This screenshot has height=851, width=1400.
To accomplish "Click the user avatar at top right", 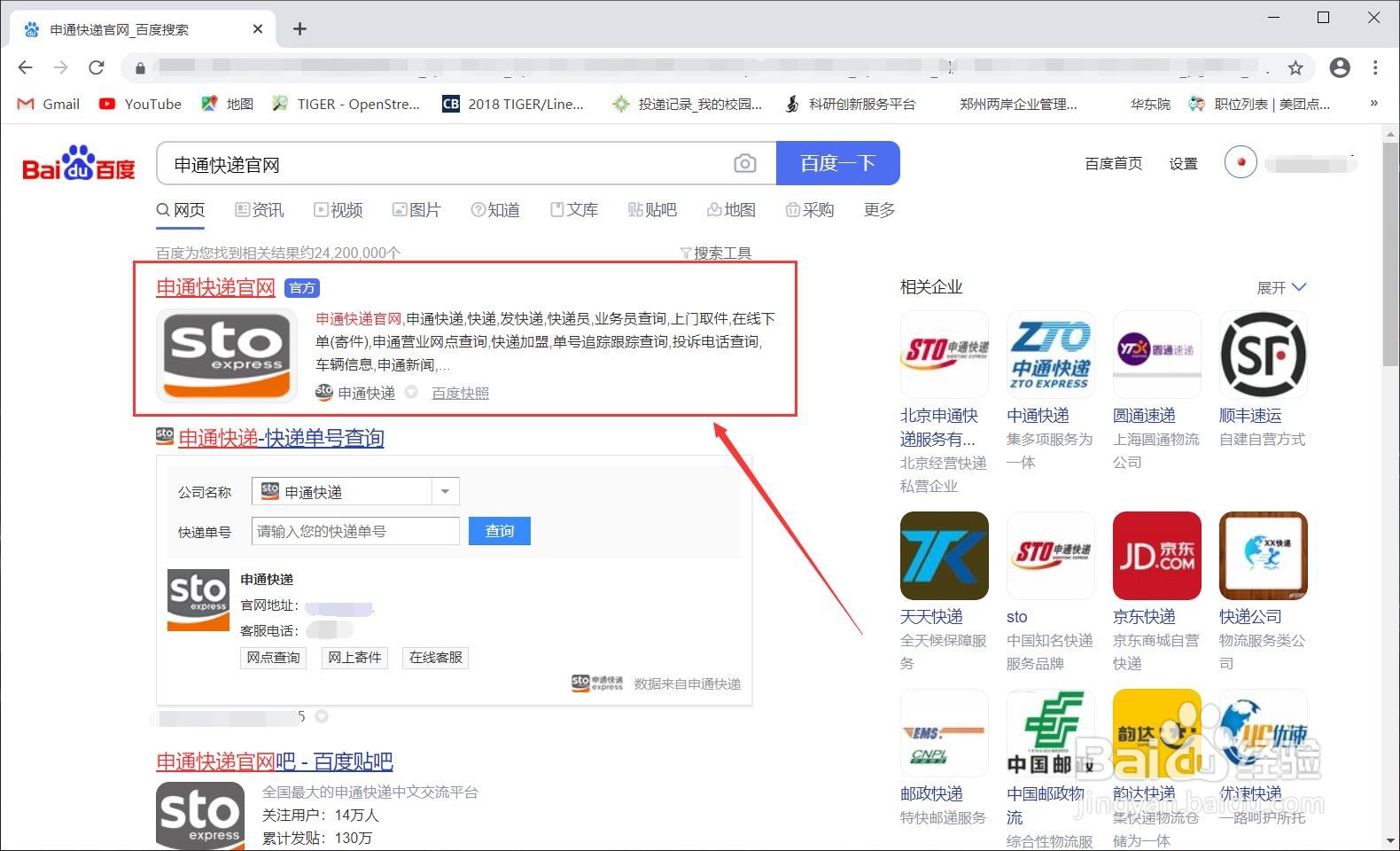I will (1241, 162).
